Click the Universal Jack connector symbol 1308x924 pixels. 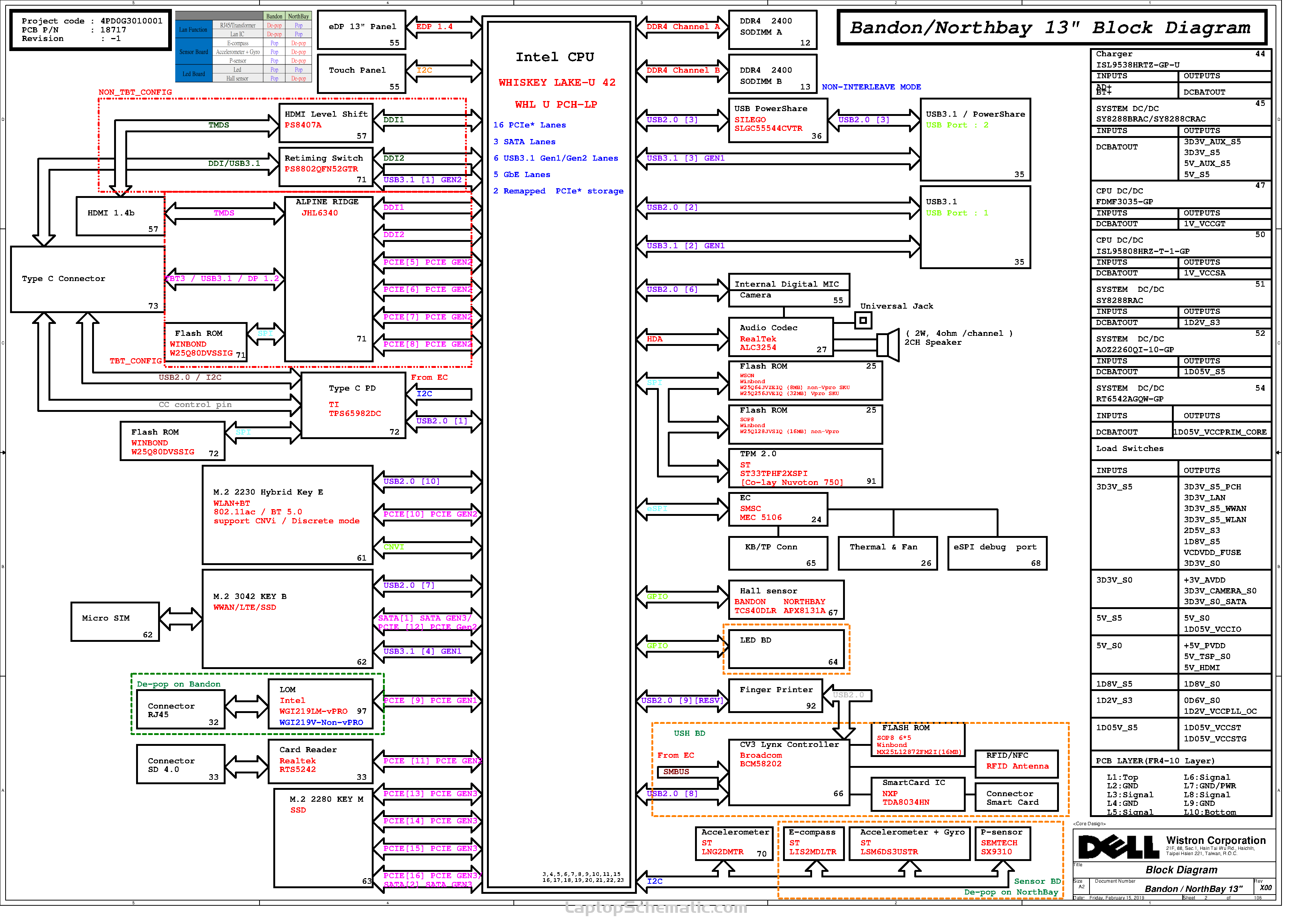pos(864,321)
